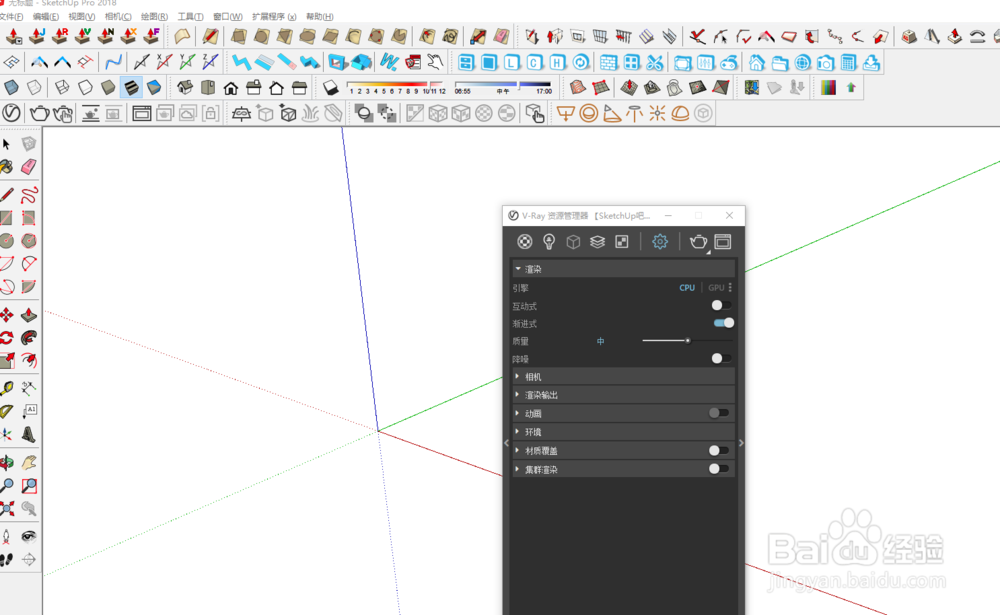Disable the 渐进式 progressive rendering toggle
Image resolution: width=1000 pixels, height=615 pixels.
point(722,322)
